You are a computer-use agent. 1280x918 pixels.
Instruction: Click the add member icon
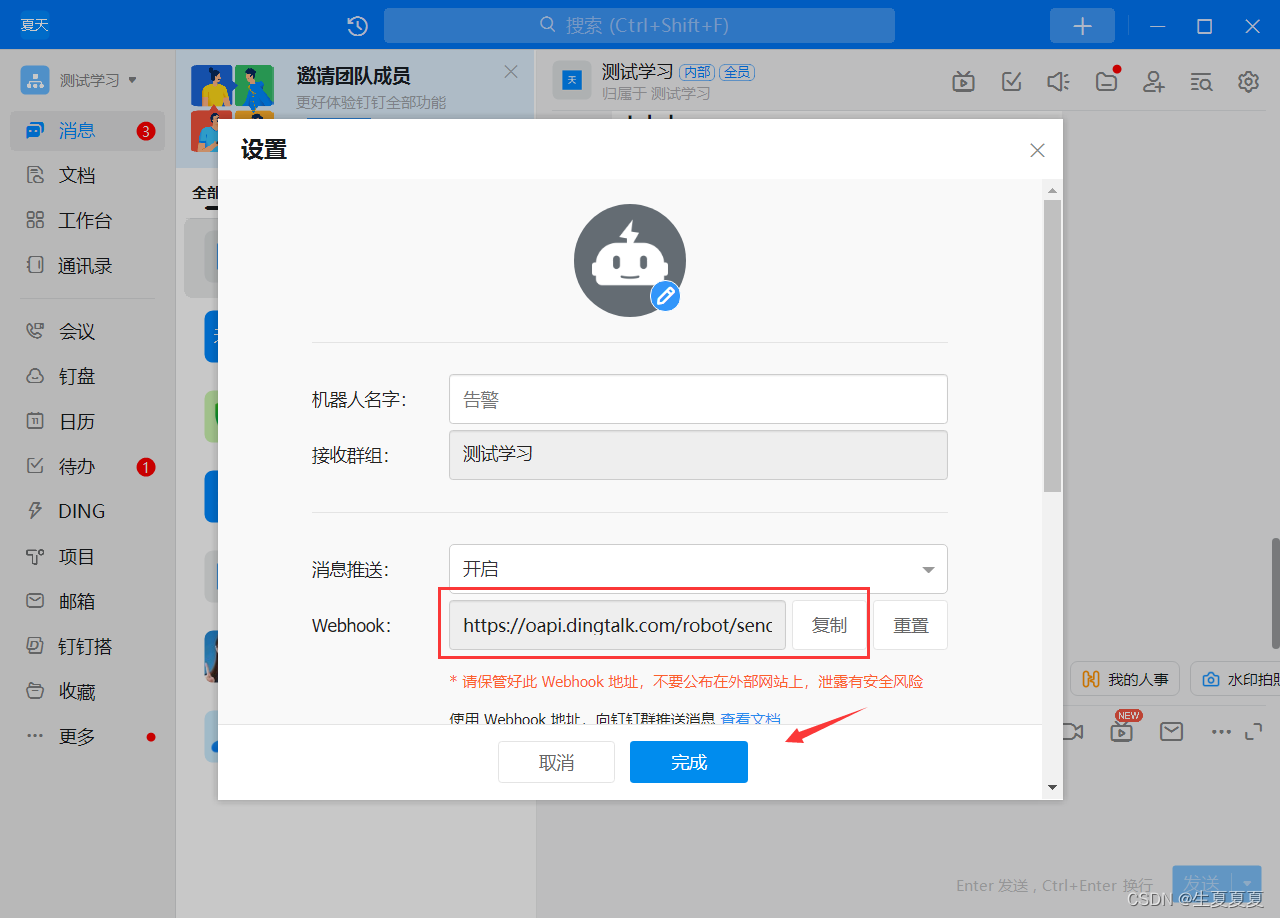(1154, 82)
